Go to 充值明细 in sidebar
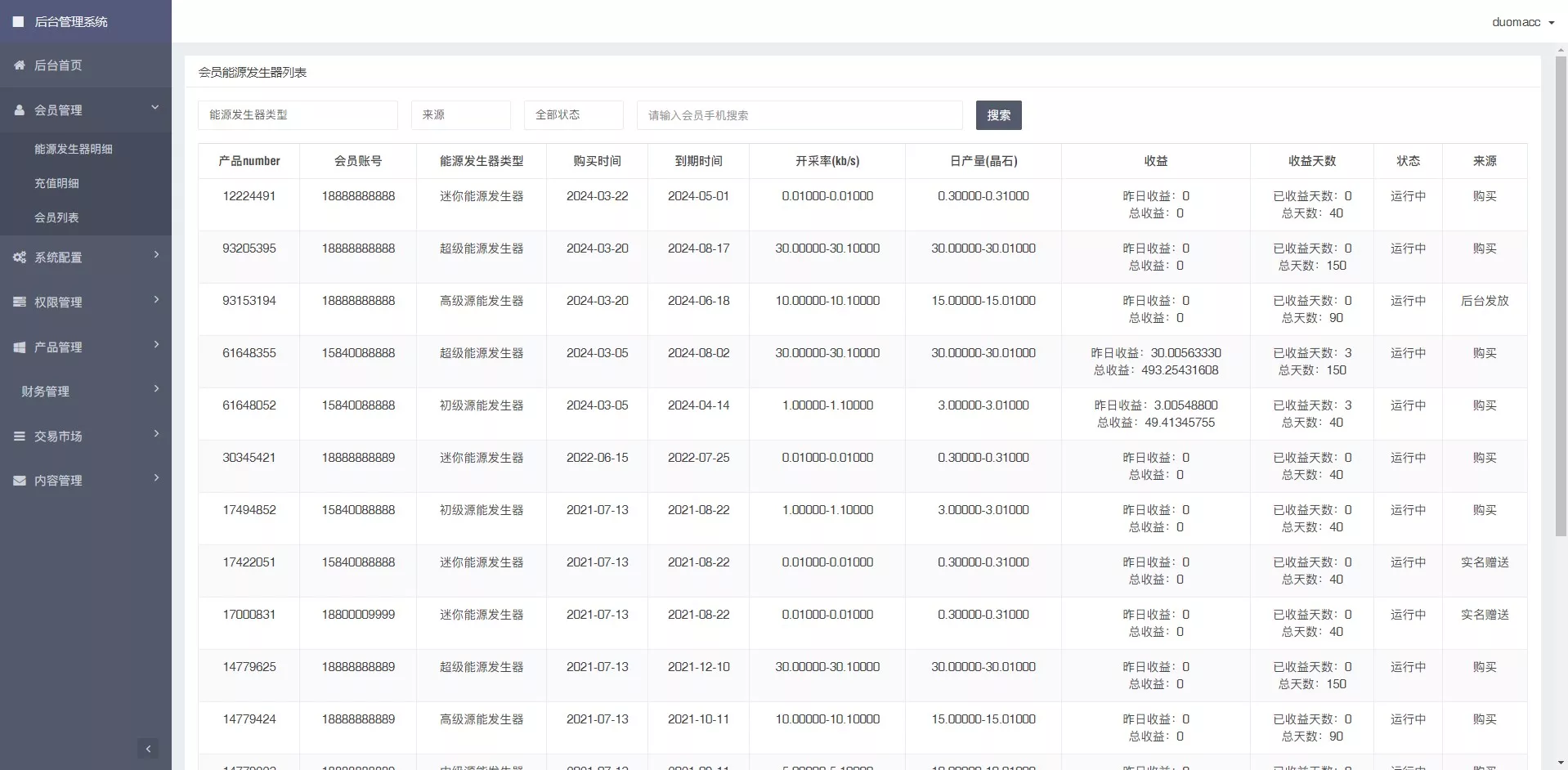The height and width of the screenshot is (770, 1568). point(57,183)
